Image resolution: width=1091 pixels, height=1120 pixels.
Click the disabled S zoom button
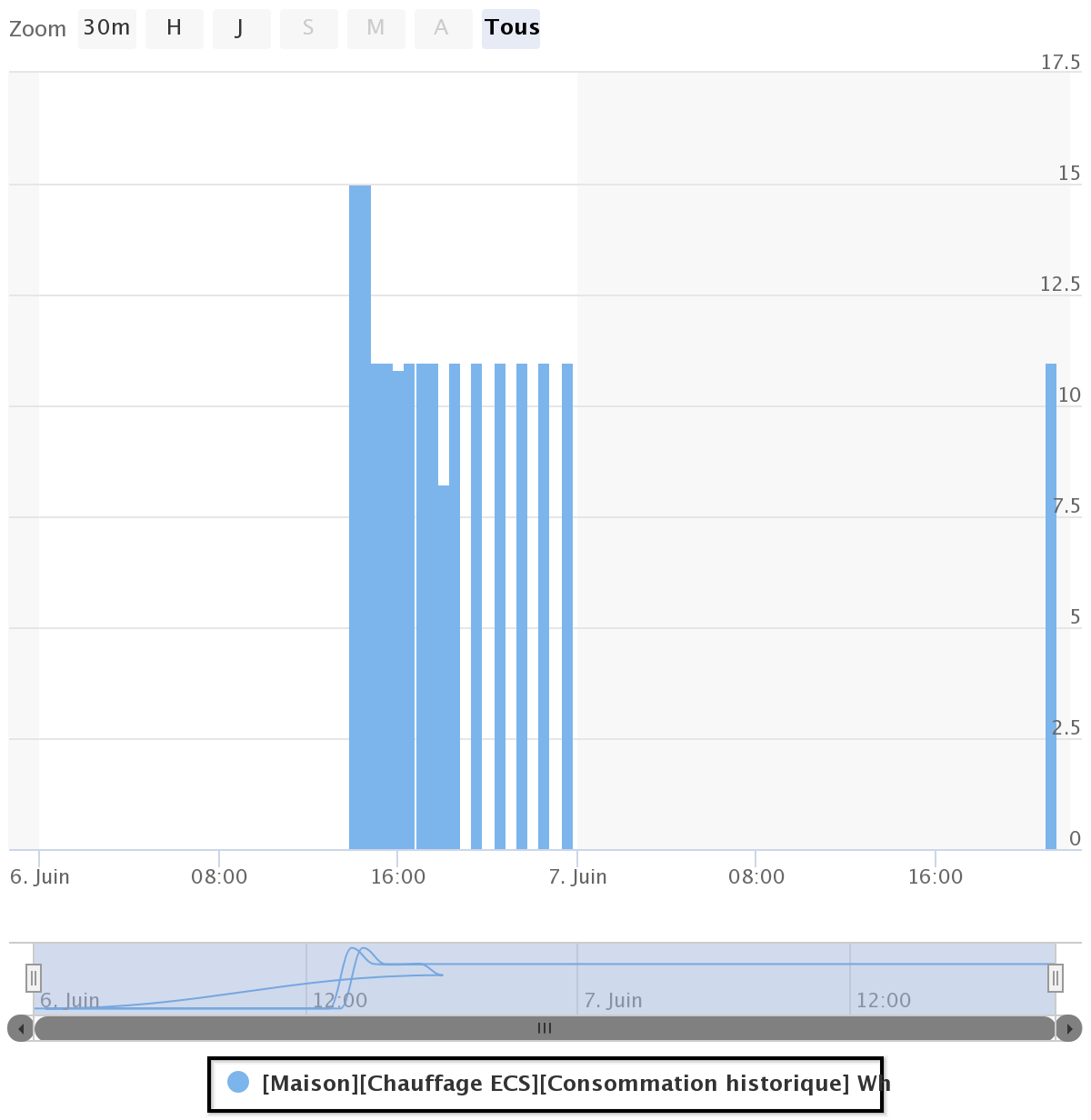point(309,28)
